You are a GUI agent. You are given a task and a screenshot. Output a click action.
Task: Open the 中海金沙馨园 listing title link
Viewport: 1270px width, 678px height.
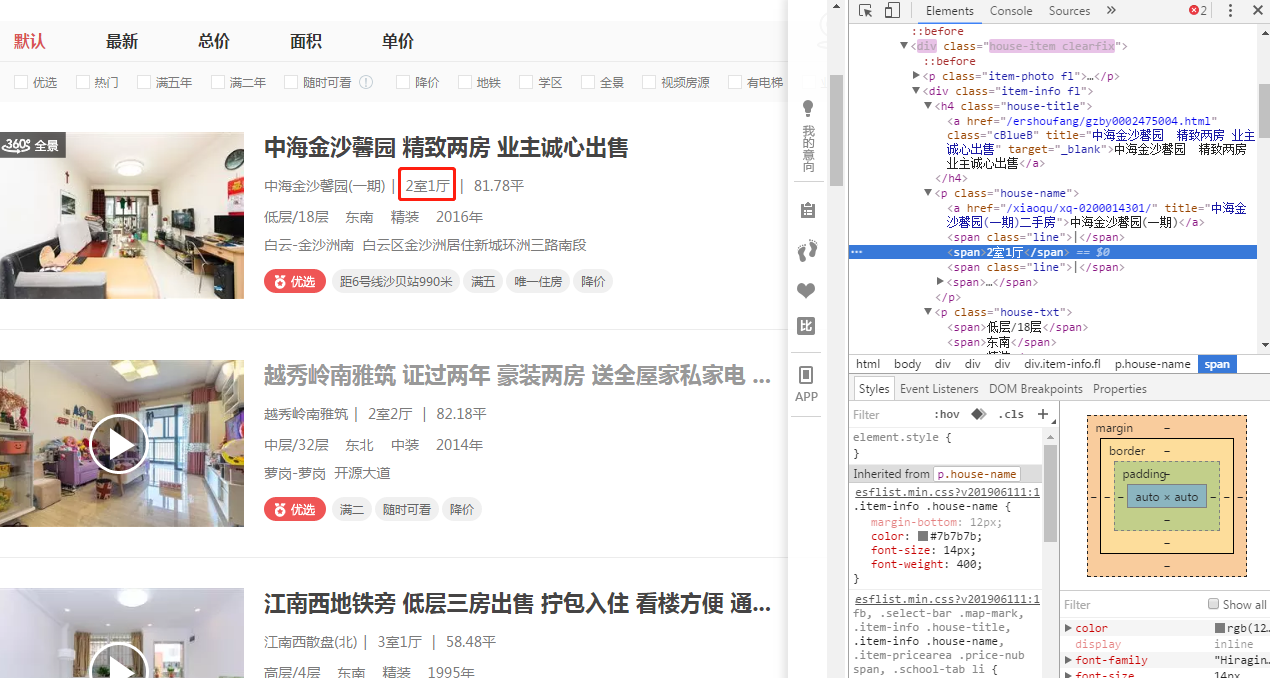[445, 148]
